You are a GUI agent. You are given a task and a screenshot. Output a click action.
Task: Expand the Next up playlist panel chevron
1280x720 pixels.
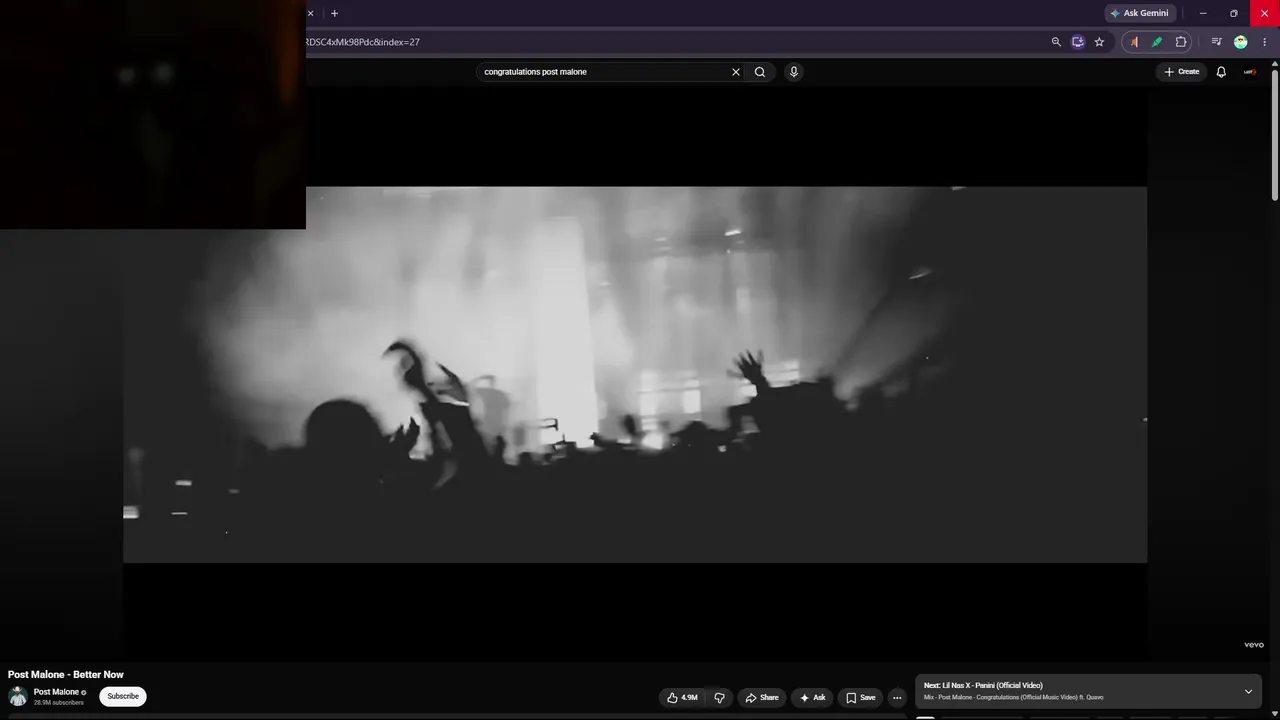[1248, 692]
